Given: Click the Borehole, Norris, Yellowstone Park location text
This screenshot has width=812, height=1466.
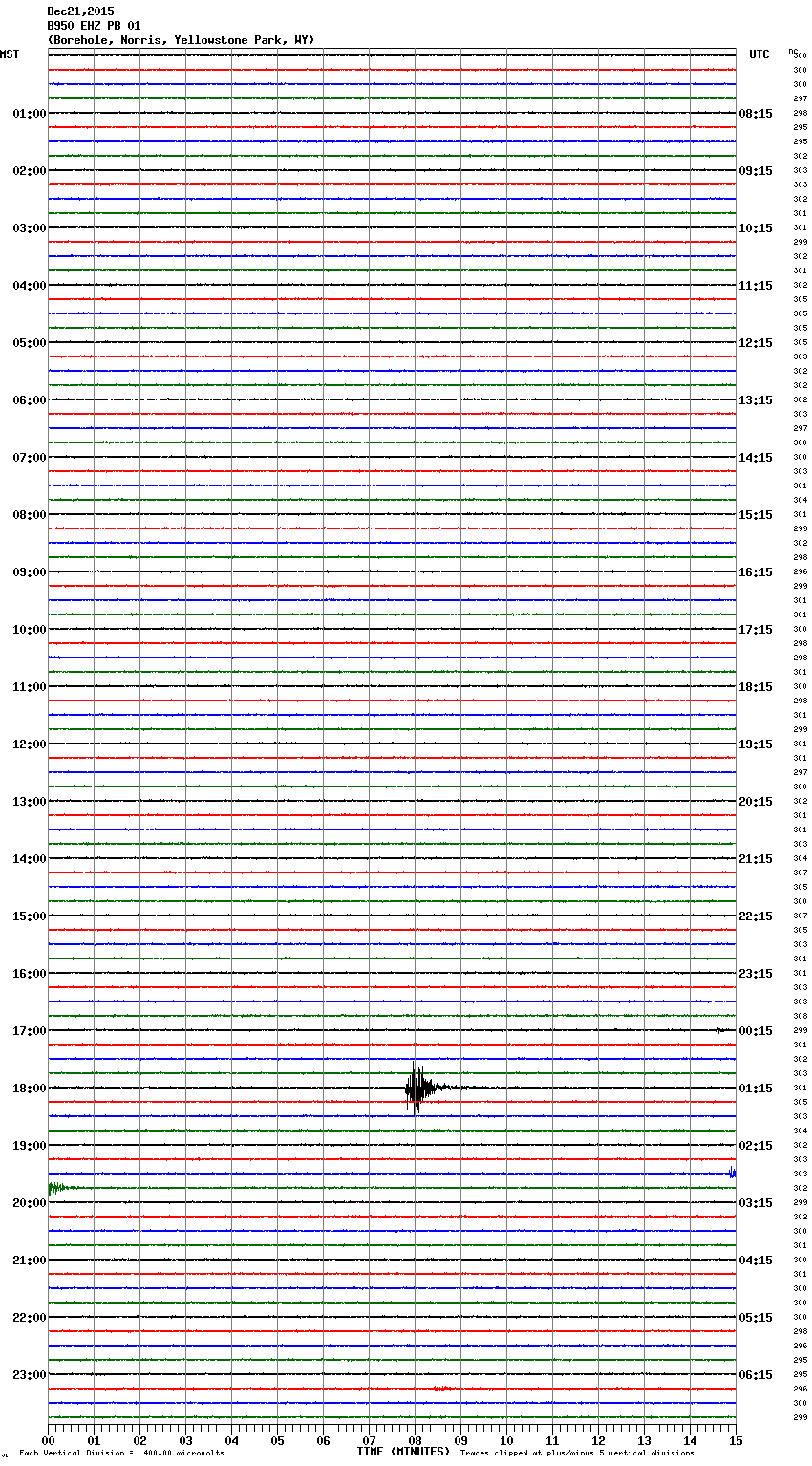Looking at the screenshot, I should (181, 40).
